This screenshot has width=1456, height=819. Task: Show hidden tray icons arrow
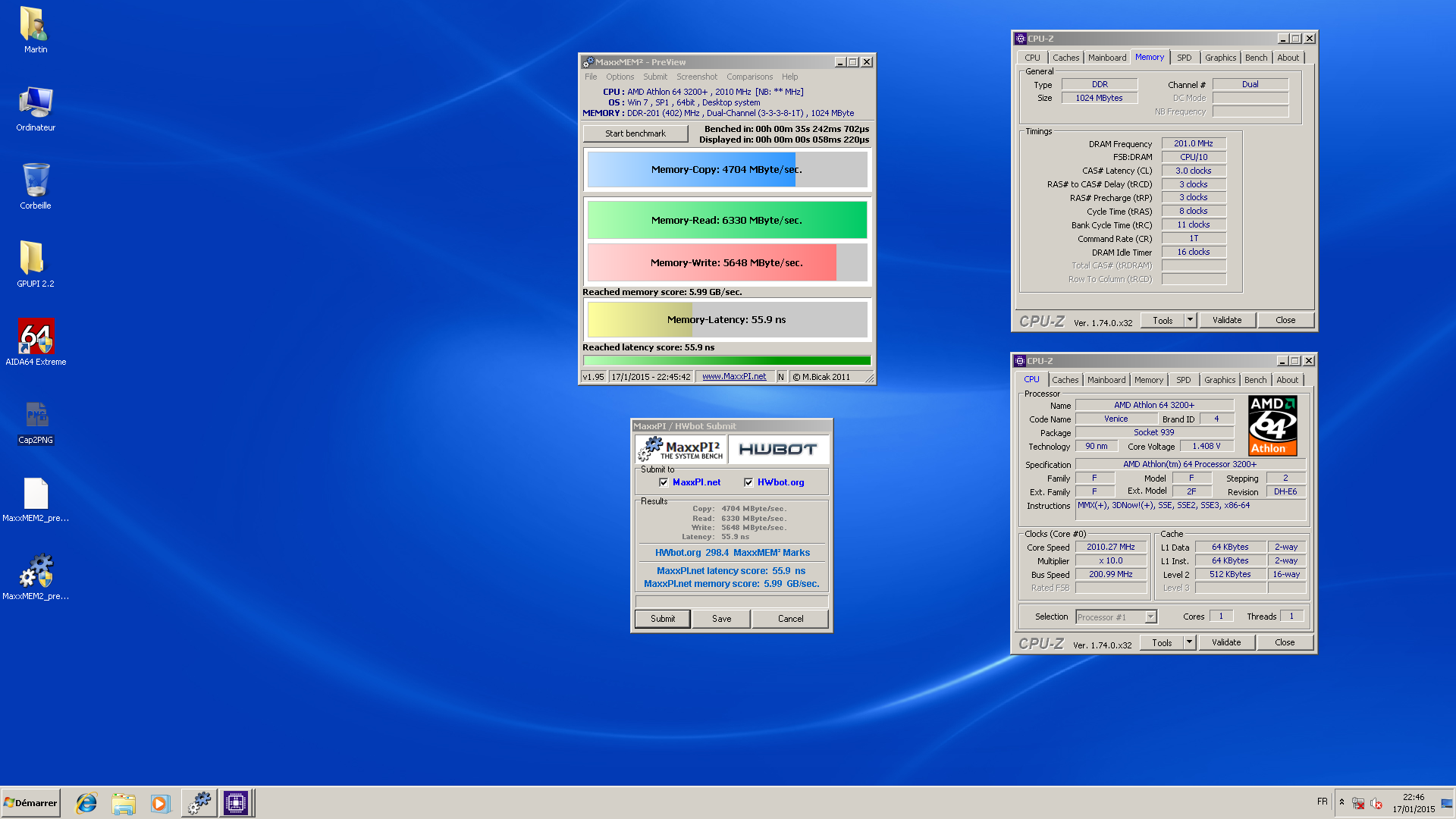1341,802
